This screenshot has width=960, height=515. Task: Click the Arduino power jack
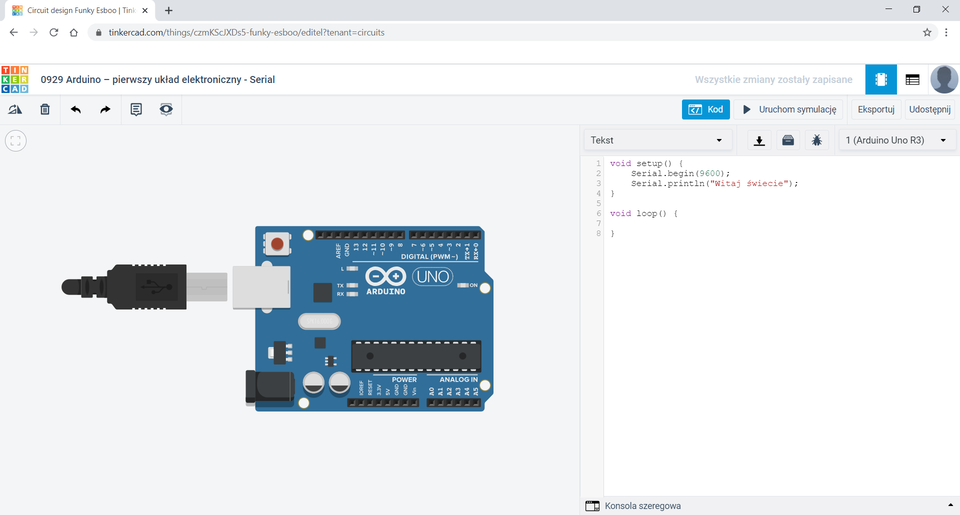[x=270, y=388]
